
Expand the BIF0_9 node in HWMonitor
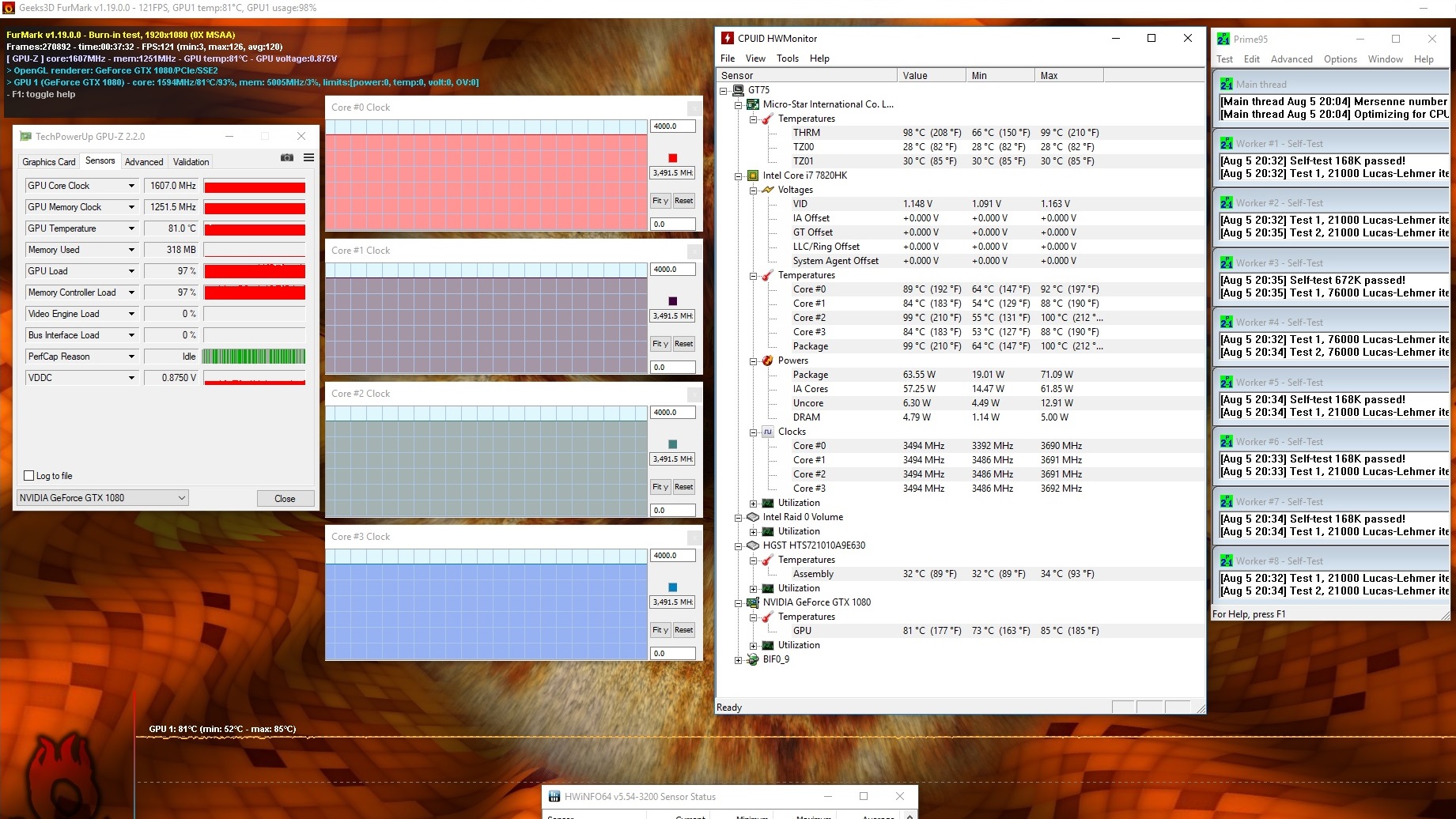(739, 660)
